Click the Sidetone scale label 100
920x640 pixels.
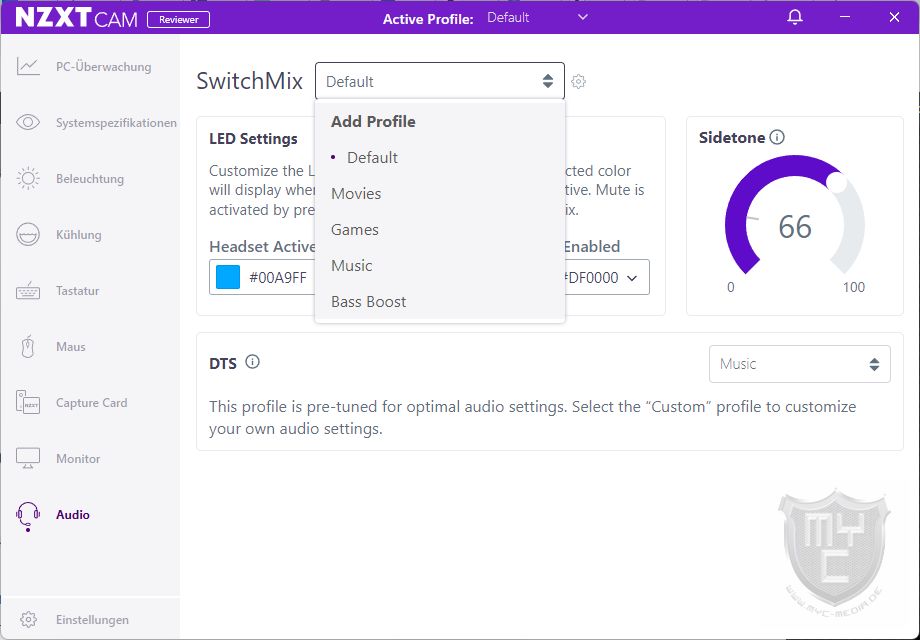click(x=854, y=287)
